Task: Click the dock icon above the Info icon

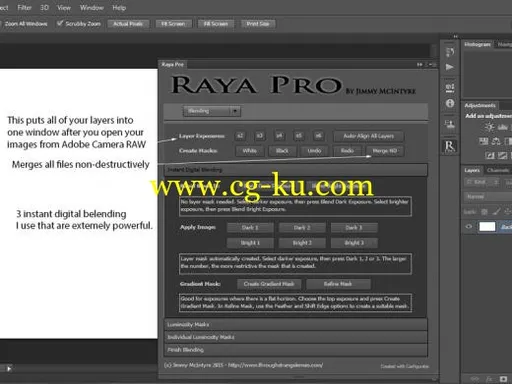Action: 450,87
